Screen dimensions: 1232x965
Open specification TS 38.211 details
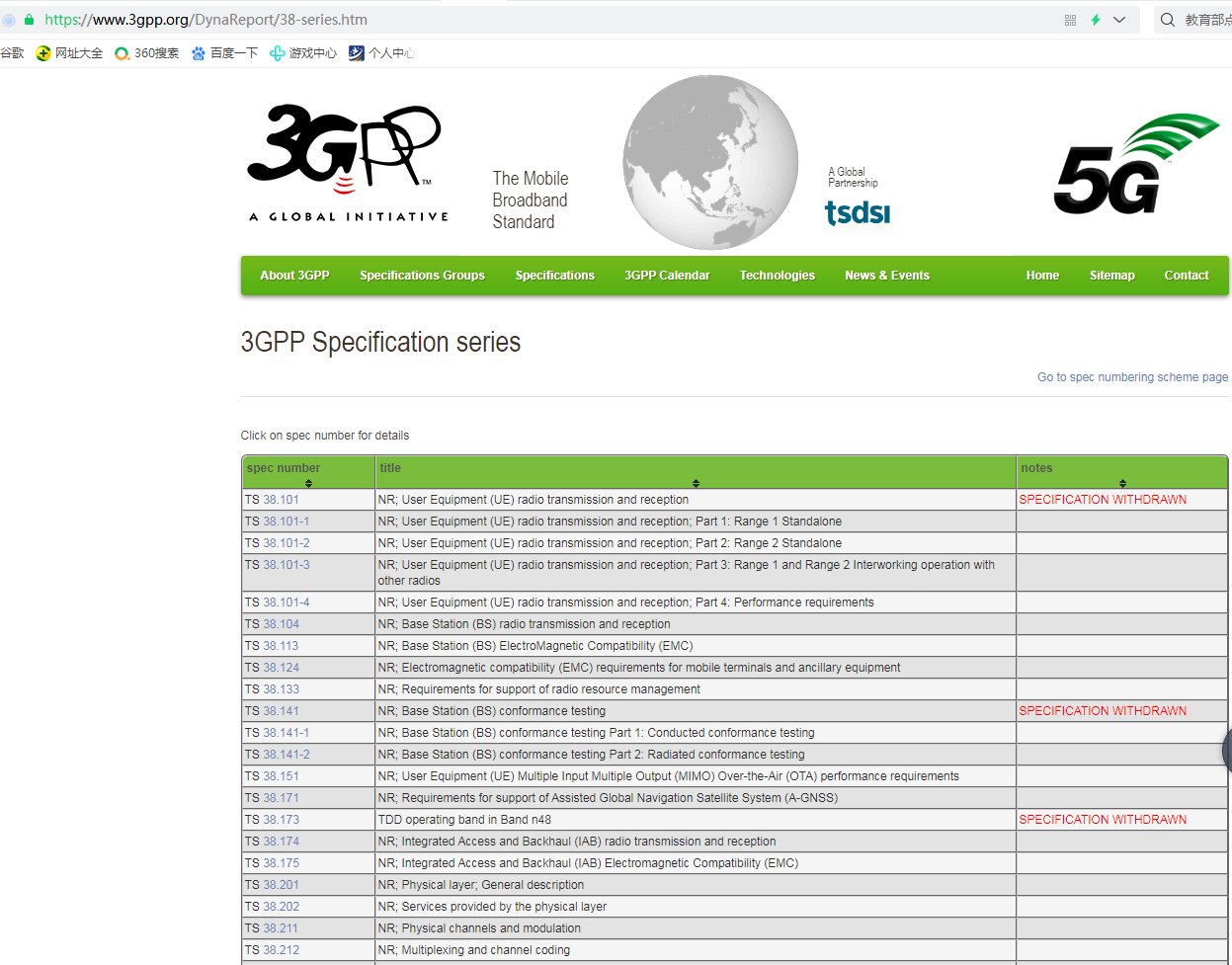pyautogui.click(x=281, y=927)
